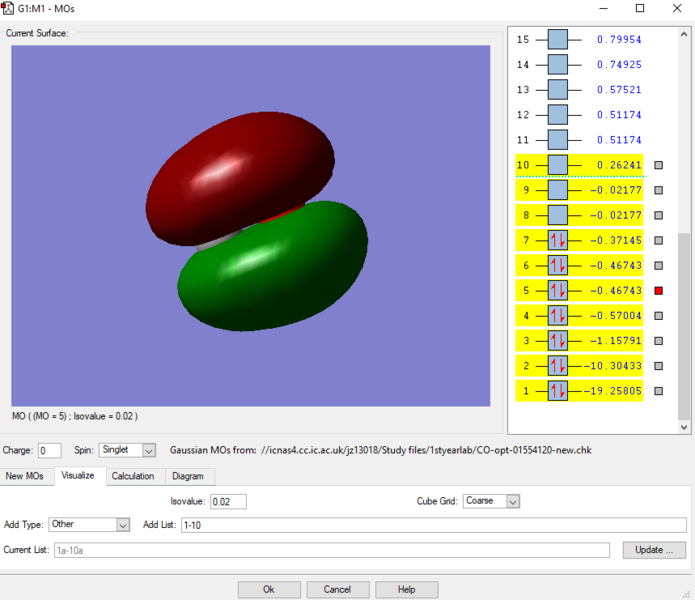Viewport: 695px width, 600px height.
Task: Open the Spin dropdown showing Singlet
Action: 127,450
